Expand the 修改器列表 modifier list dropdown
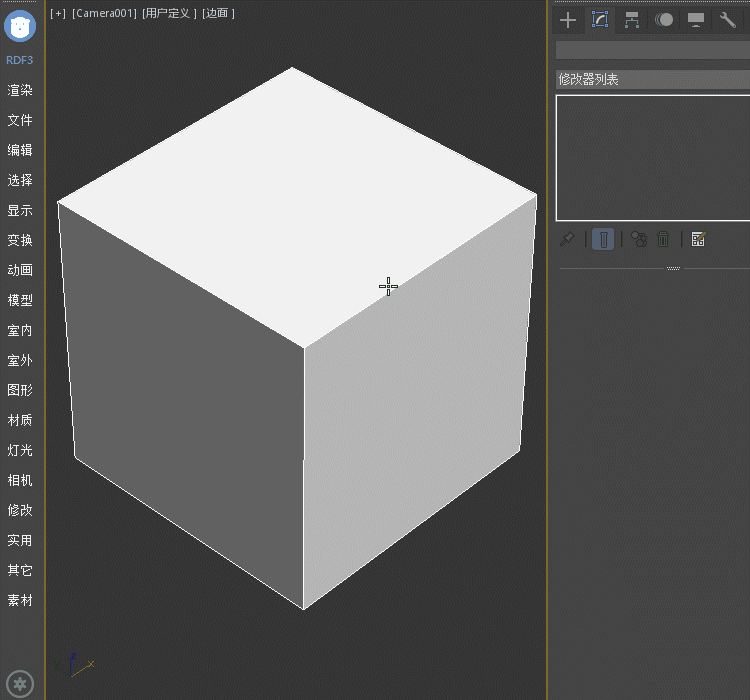The width and height of the screenshot is (750, 700). coord(652,79)
